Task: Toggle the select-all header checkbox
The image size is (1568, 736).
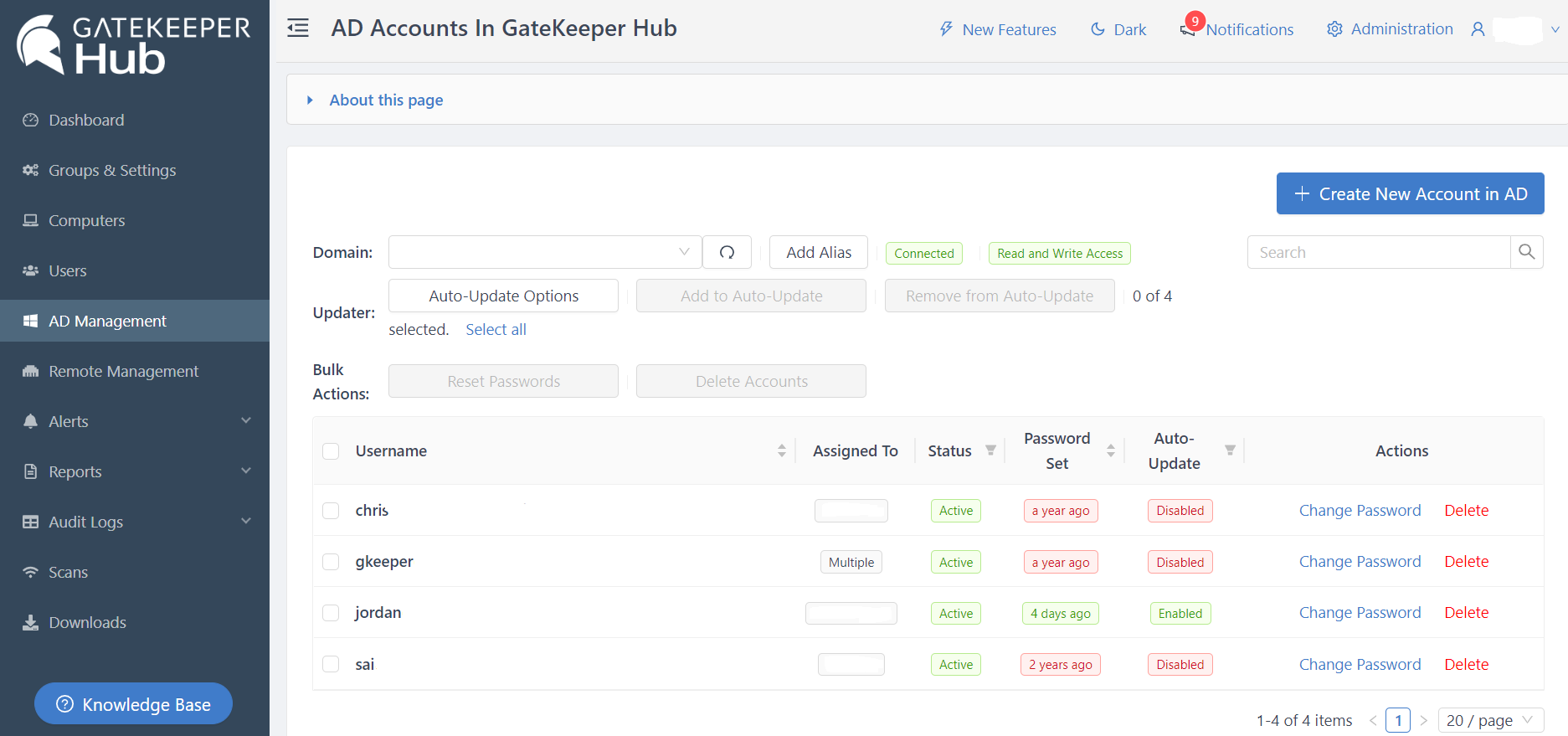Action: 331,451
